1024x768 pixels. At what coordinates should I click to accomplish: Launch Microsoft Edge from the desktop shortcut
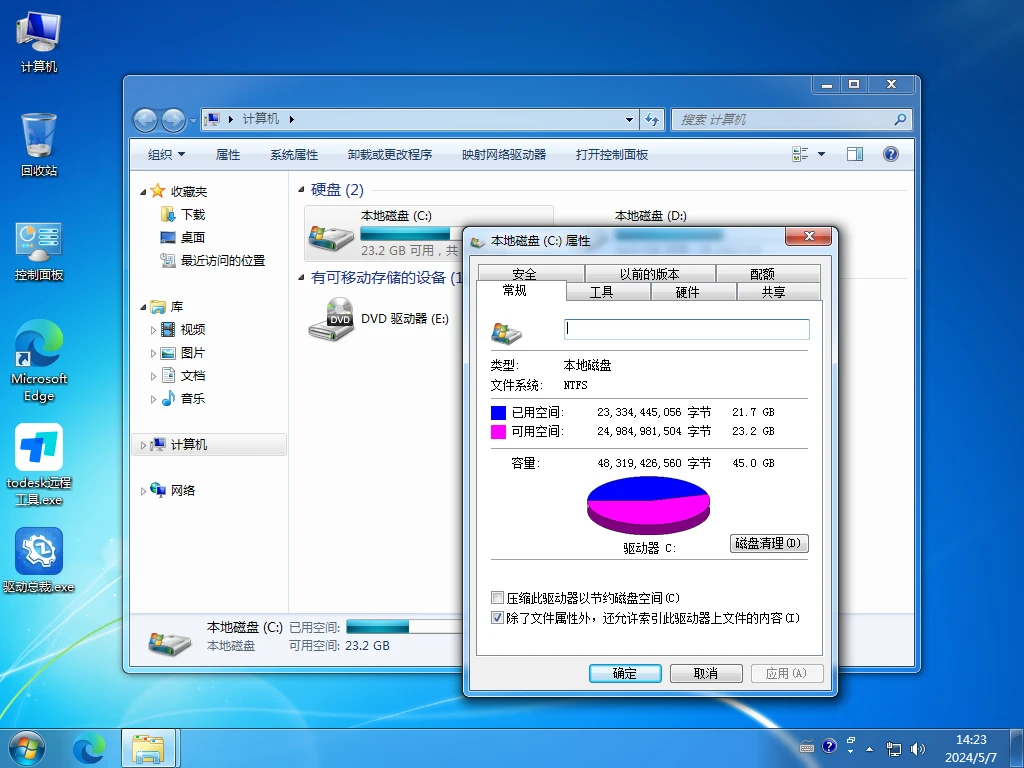tap(39, 360)
